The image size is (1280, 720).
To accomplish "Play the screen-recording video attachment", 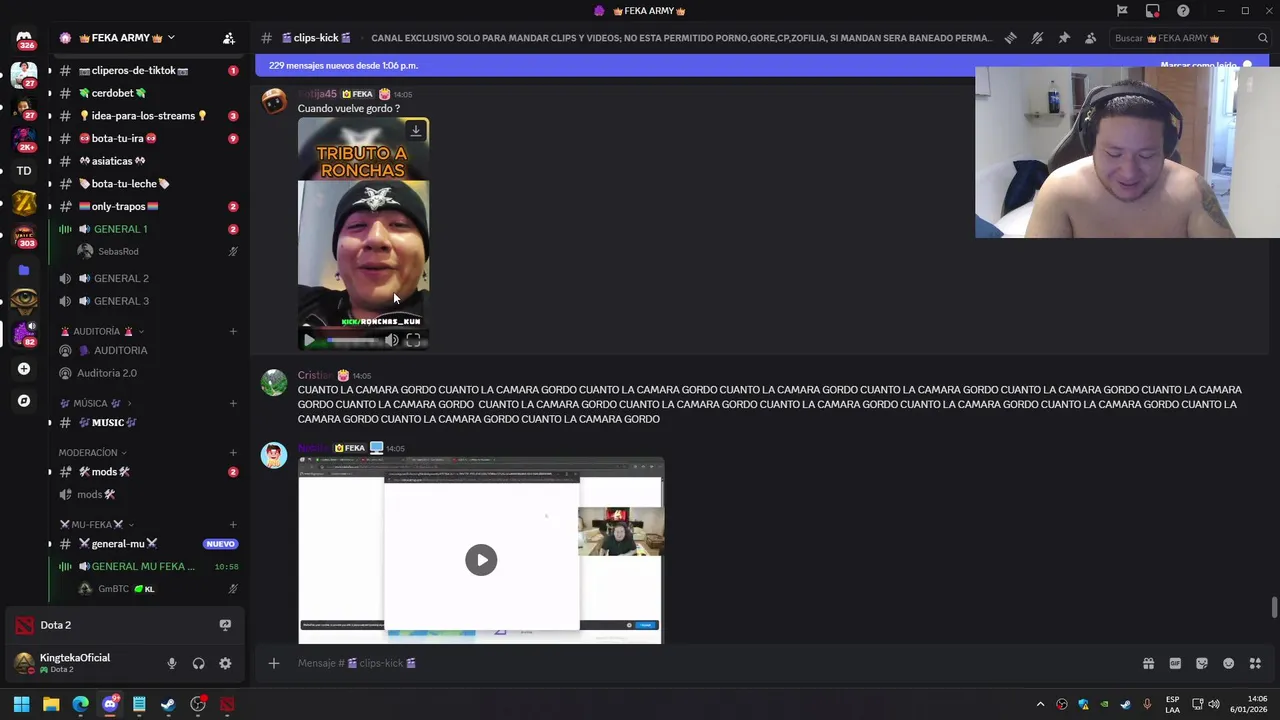I will (x=481, y=560).
